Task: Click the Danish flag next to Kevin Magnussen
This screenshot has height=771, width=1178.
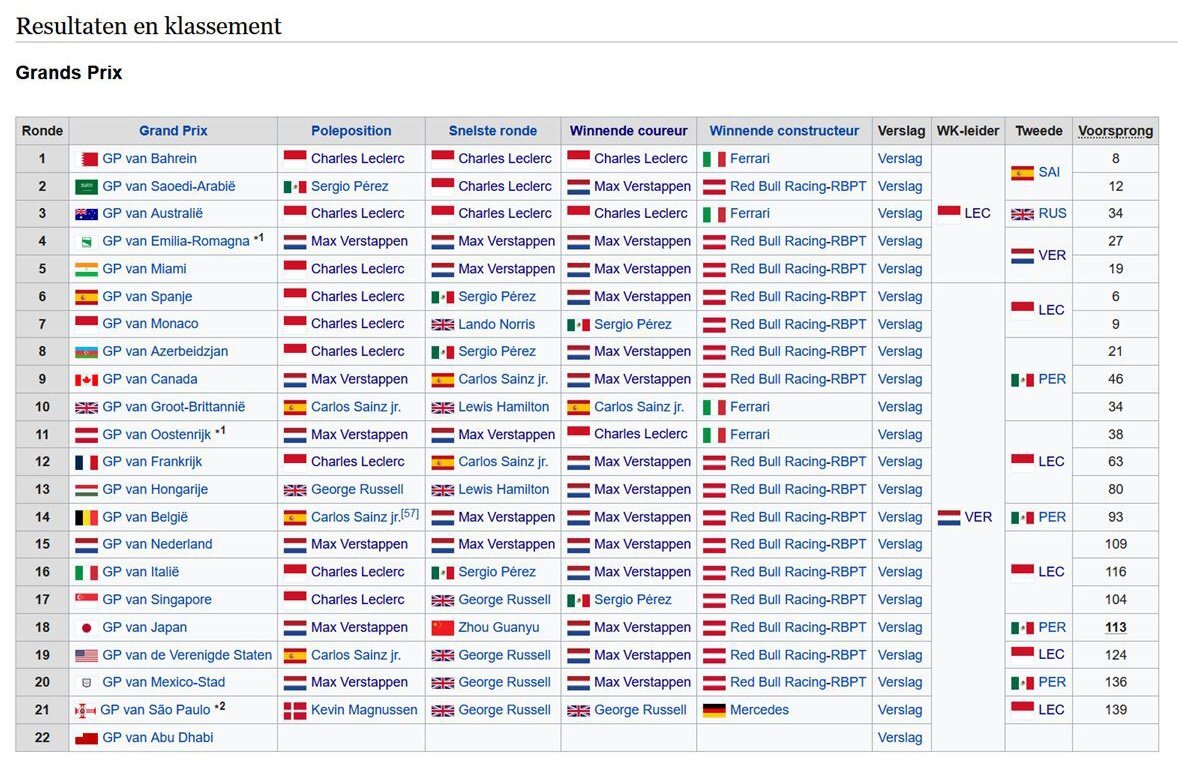Action: tap(294, 710)
